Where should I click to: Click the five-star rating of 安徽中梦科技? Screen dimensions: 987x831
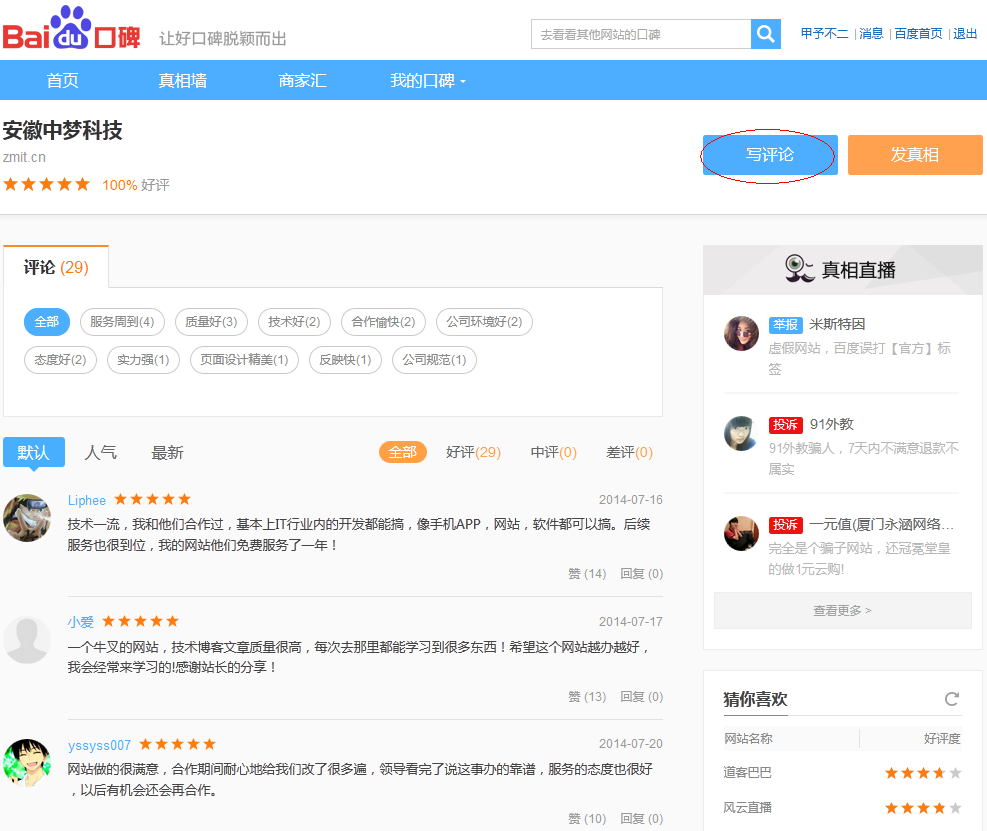(x=46, y=185)
